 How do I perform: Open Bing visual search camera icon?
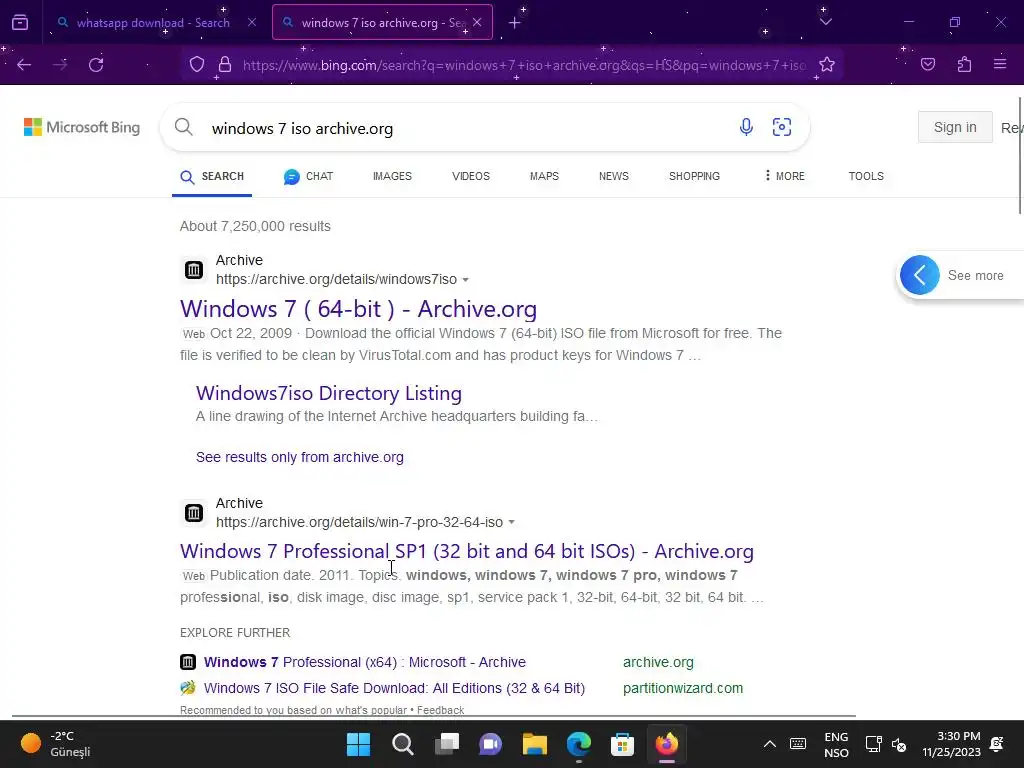(x=782, y=127)
